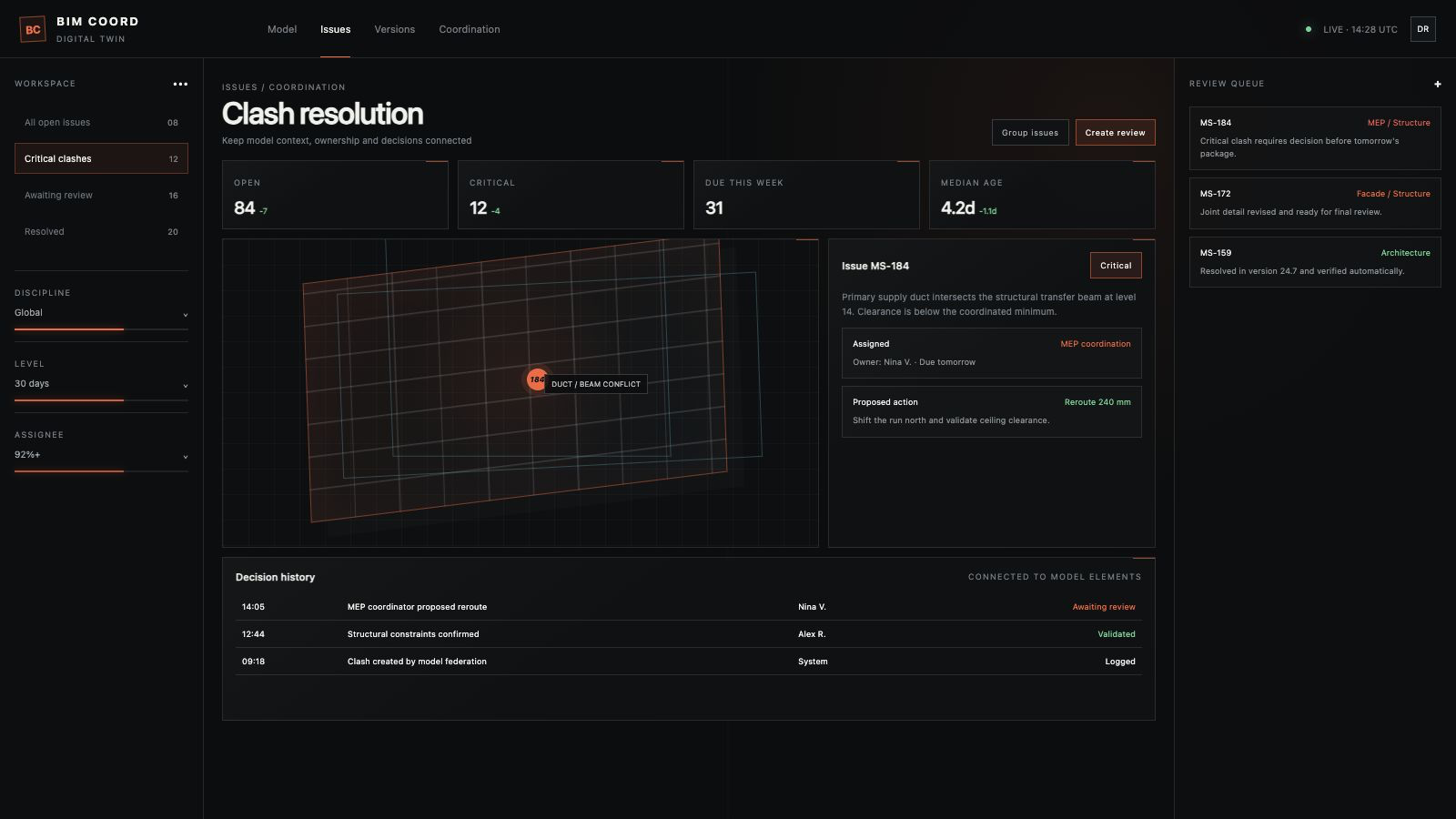
Task: Click MEP coordination label
Action: pos(1096,344)
